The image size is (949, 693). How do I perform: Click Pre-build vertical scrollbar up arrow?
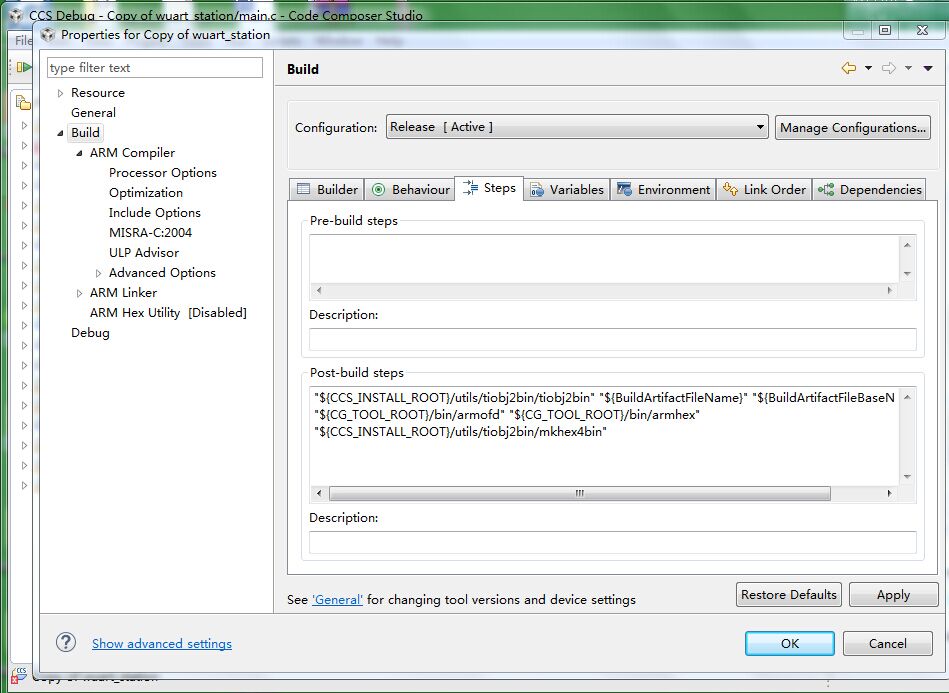(907, 245)
